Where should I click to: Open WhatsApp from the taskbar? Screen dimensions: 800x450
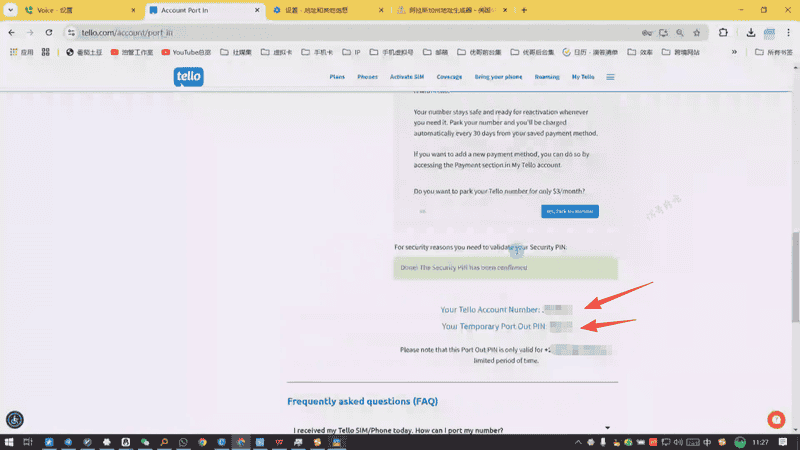point(183,442)
